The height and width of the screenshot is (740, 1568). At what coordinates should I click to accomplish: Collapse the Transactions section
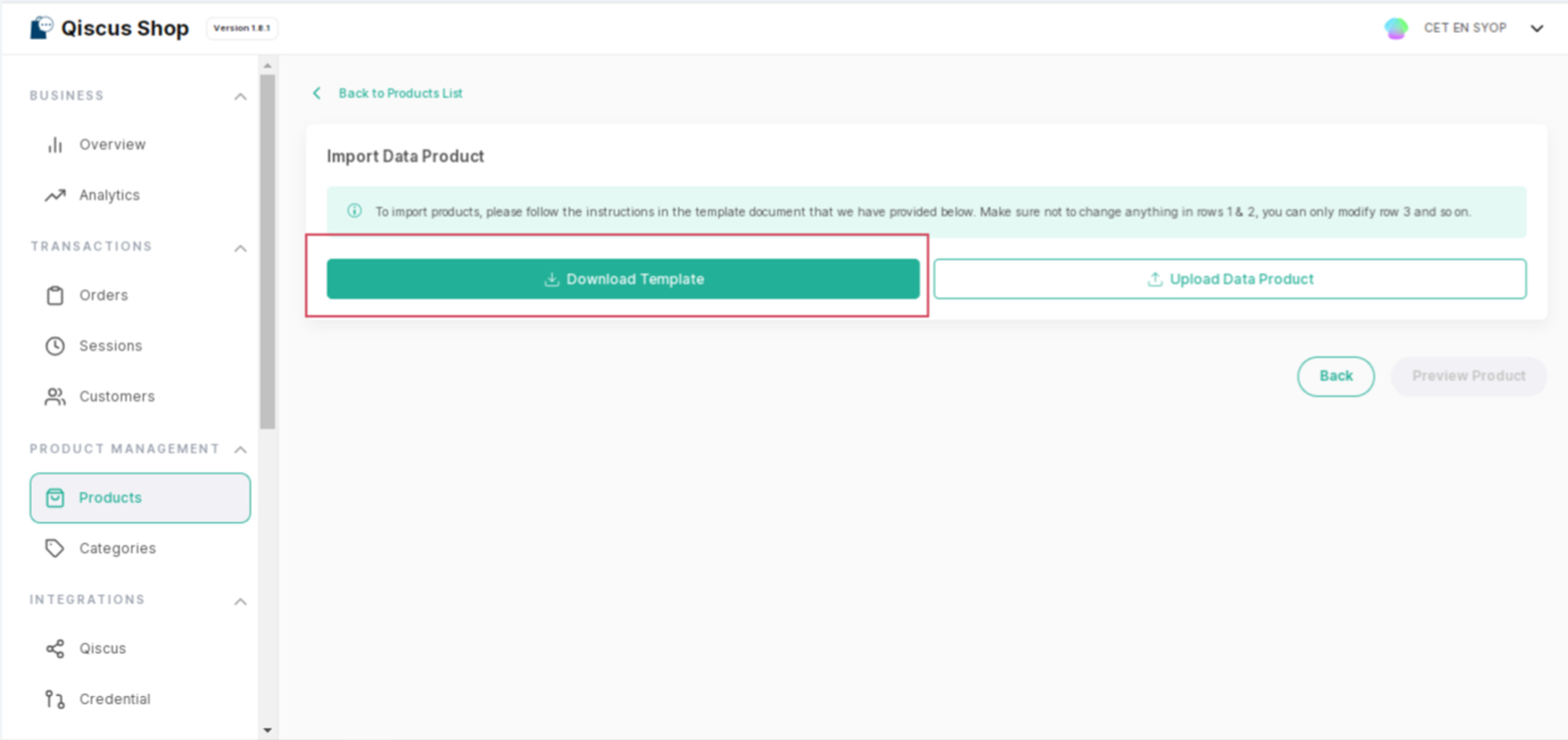(241, 248)
